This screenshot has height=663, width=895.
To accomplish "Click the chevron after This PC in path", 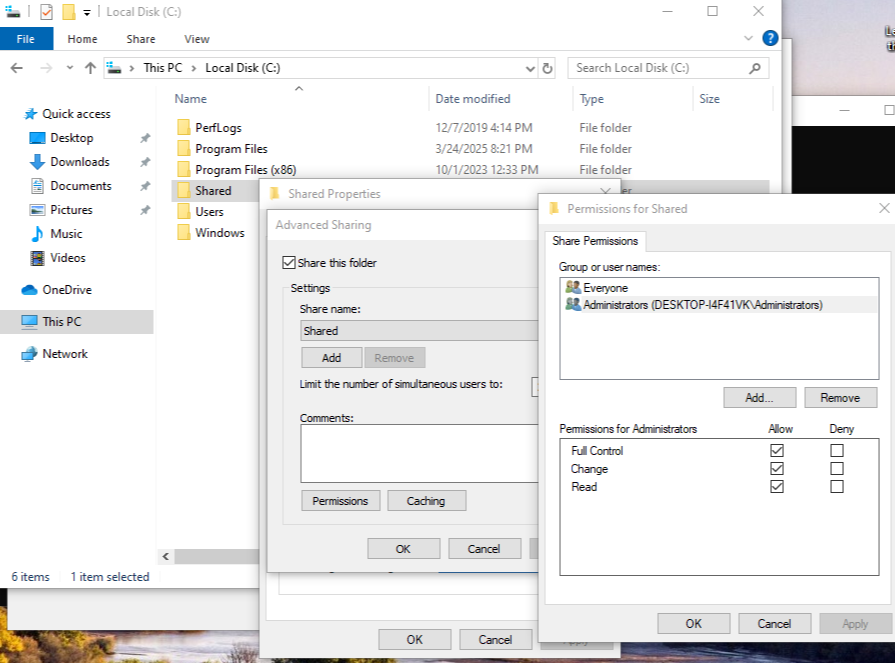I will coord(193,68).
